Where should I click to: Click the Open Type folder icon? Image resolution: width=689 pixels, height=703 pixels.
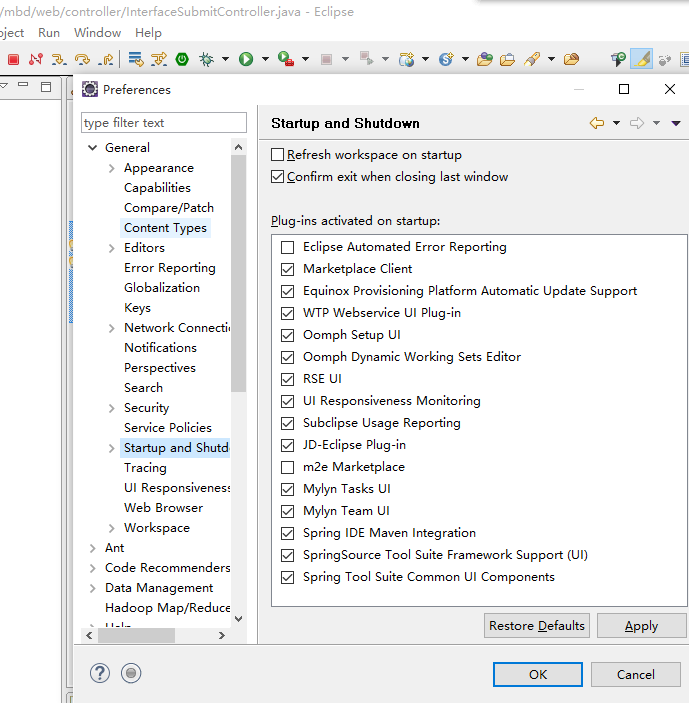pyautogui.click(x=485, y=59)
